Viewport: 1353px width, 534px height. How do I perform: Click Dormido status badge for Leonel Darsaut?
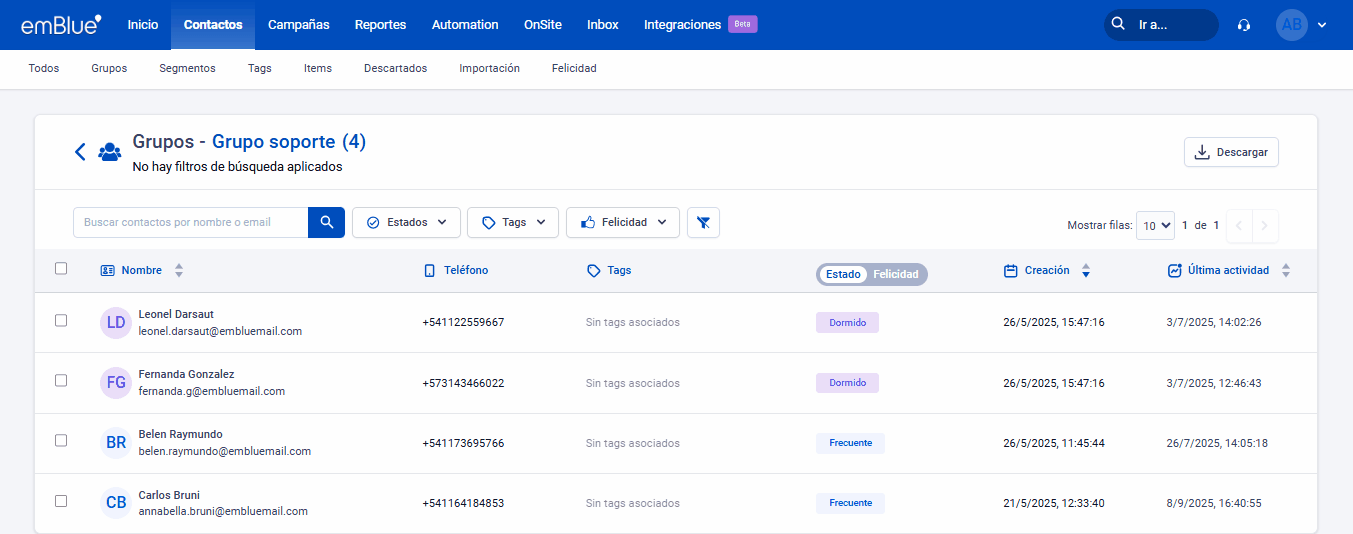pyautogui.click(x=848, y=323)
